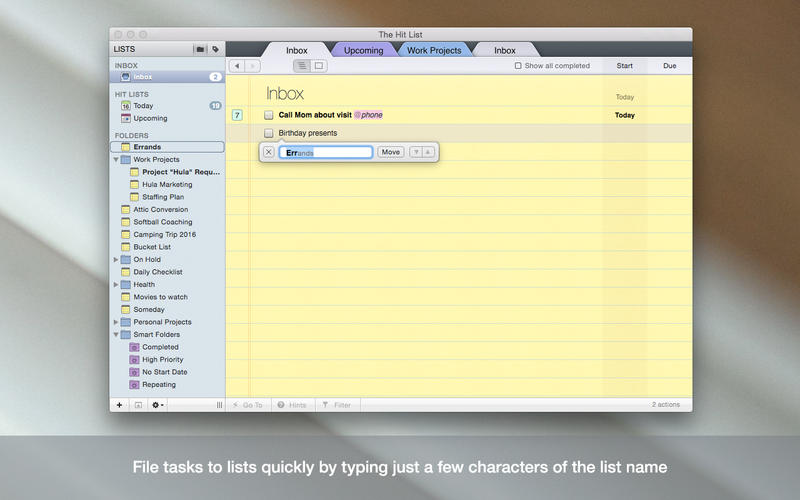Click the list name field showing Errands
The image size is (800, 500).
326,152
